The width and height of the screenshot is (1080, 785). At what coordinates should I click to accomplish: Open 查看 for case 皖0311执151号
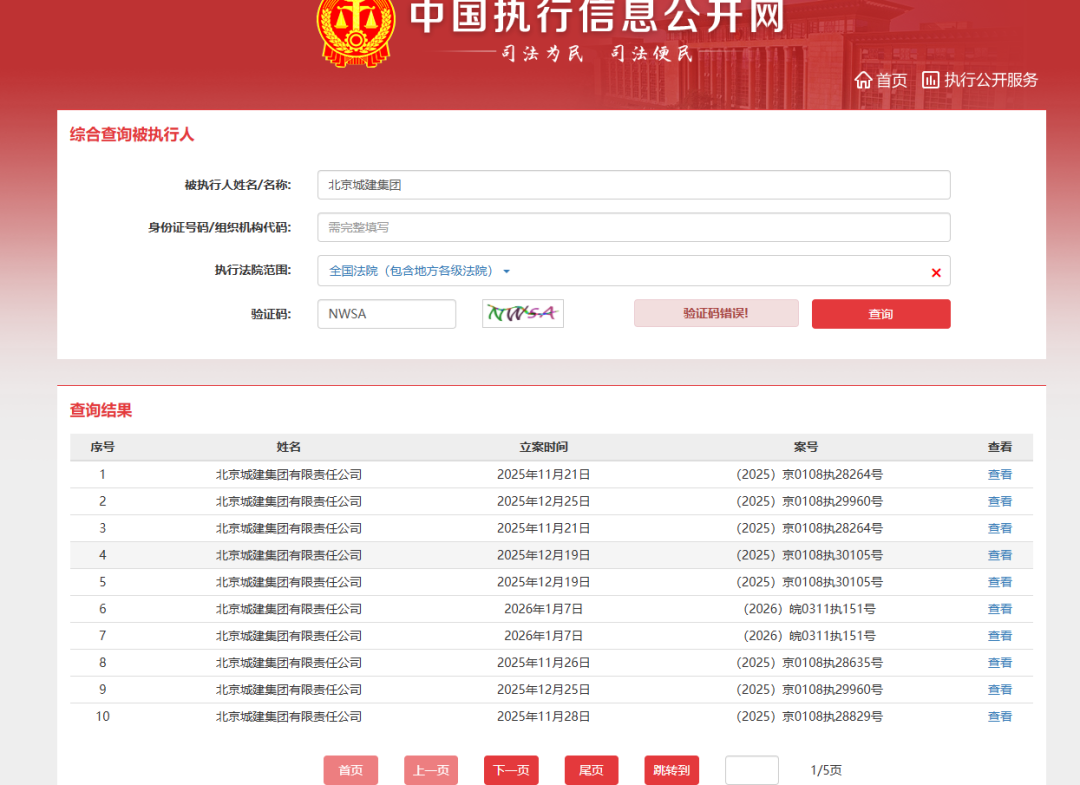(999, 608)
